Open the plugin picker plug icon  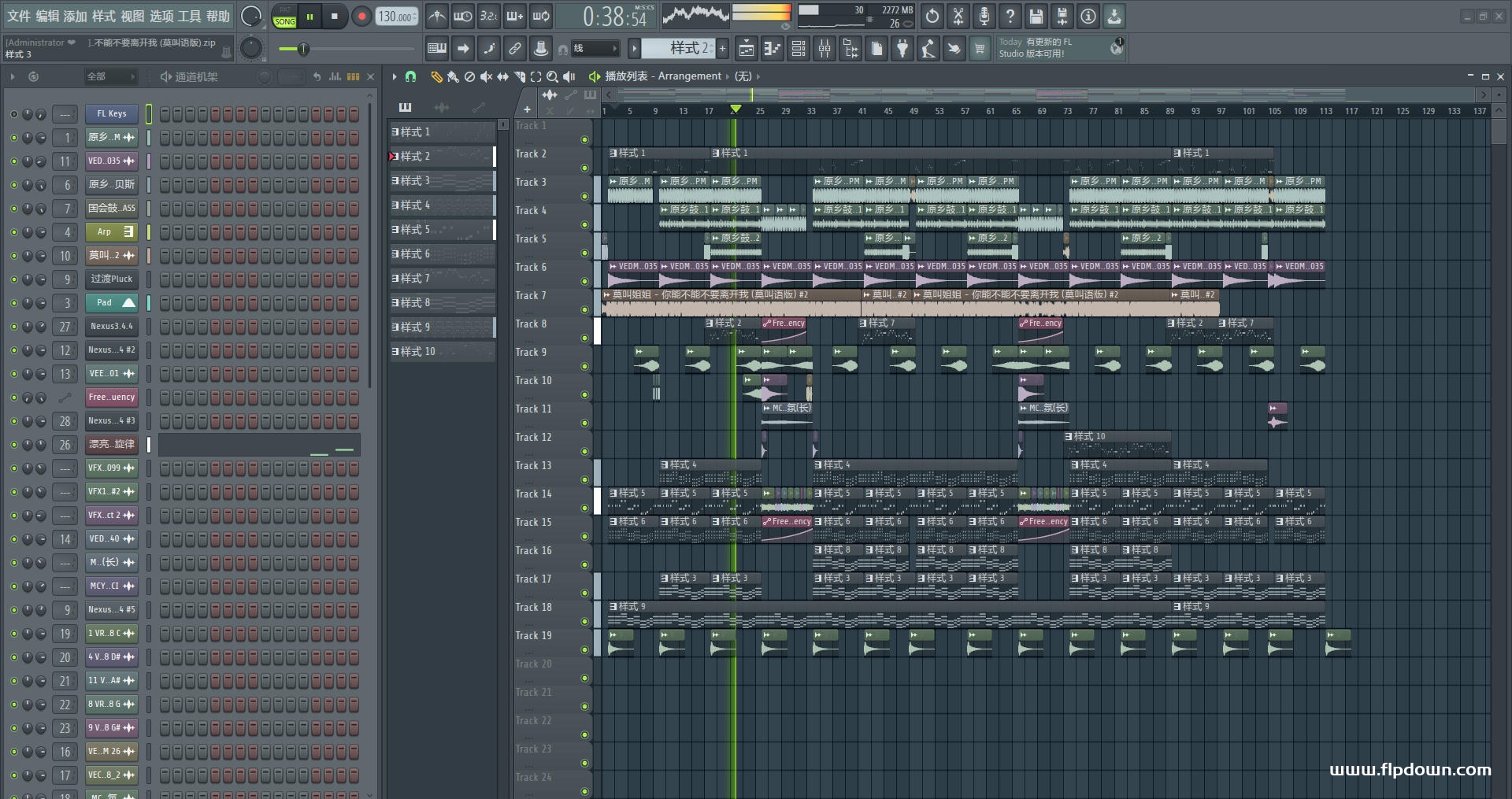coord(902,50)
